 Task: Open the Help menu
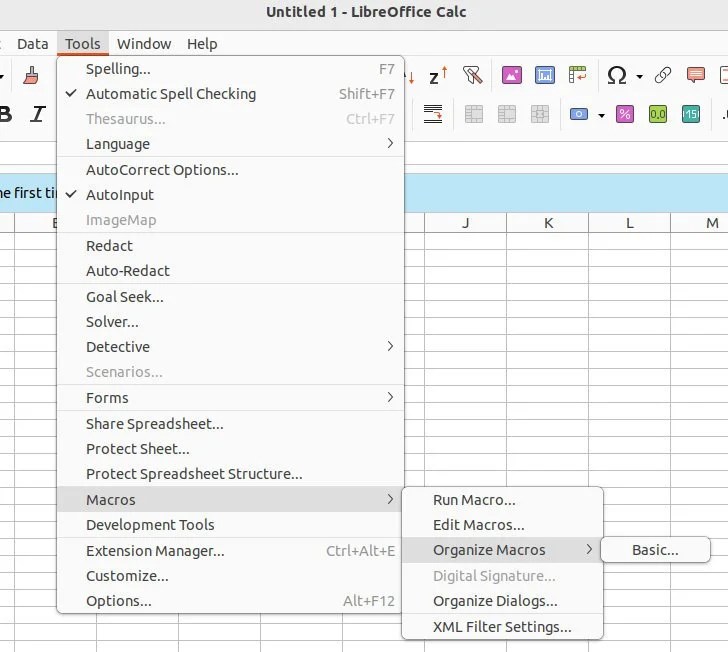(x=202, y=44)
